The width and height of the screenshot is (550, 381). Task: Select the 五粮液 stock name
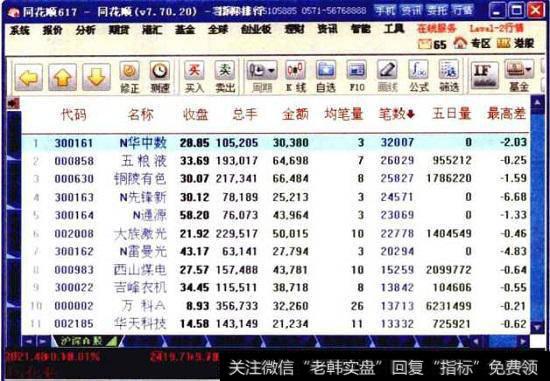pos(144,161)
